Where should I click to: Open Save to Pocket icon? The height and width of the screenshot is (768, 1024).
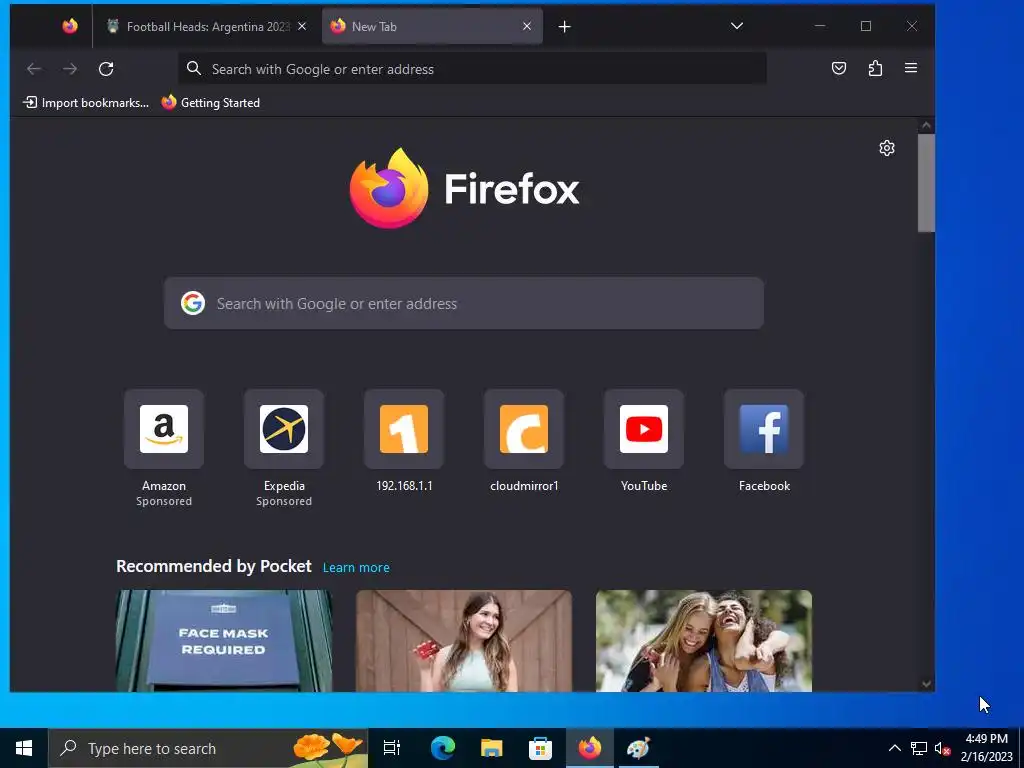[839, 68]
